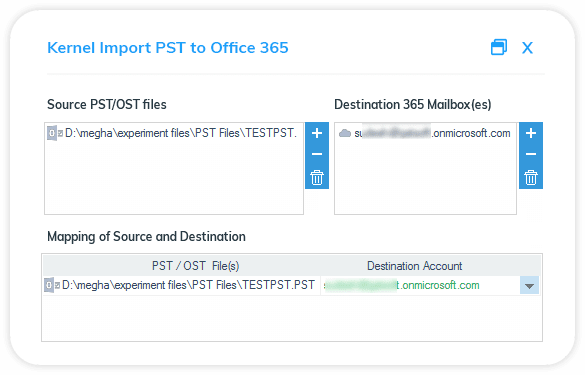The image size is (585, 375).
Task: Click the cloud icon beside the onmicrosoft.com mailbox
Action: click(x=345, y=133)
